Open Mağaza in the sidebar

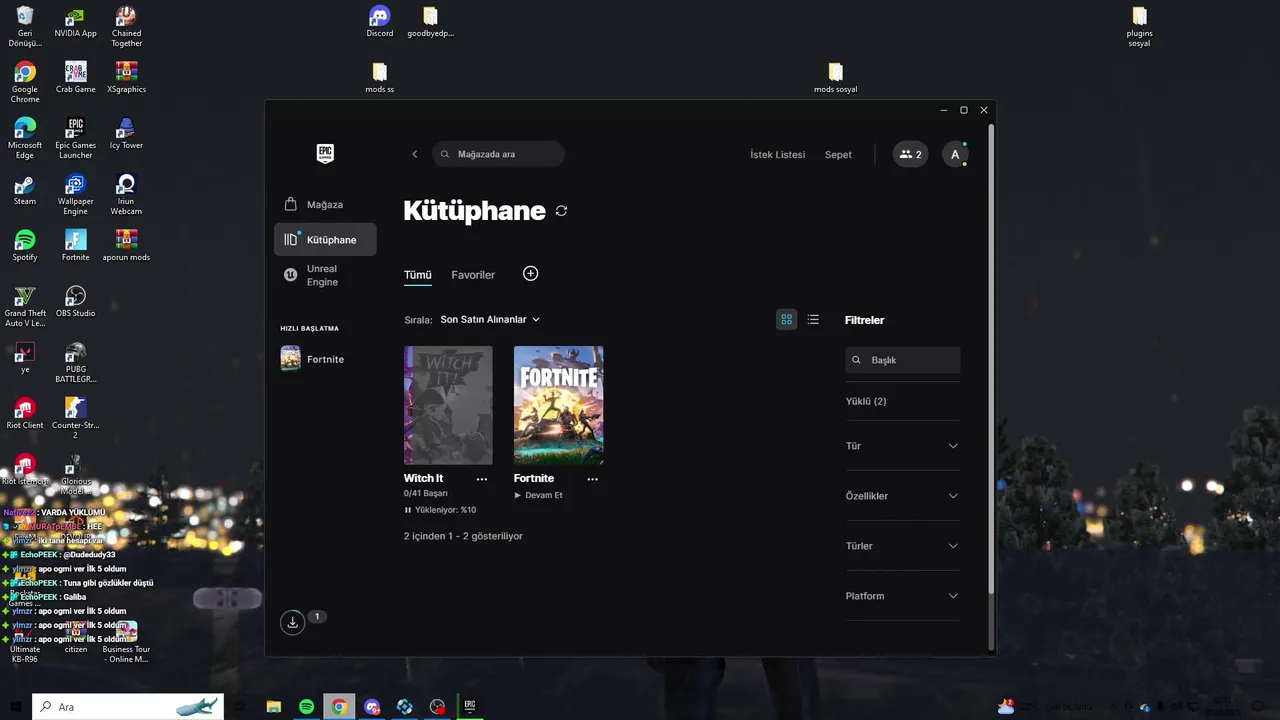click(325, 204)
